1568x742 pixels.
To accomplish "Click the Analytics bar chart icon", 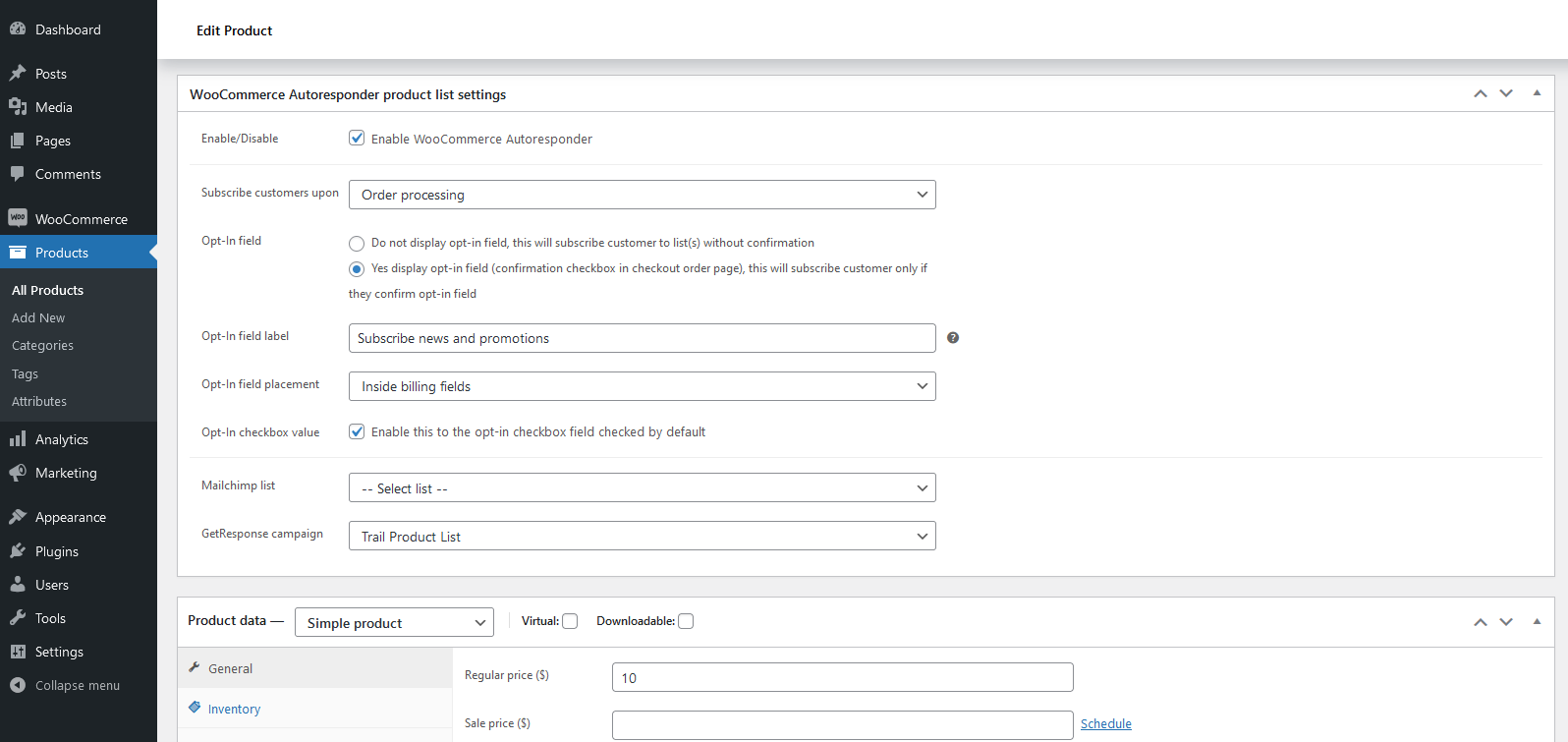I will [18, 439].
